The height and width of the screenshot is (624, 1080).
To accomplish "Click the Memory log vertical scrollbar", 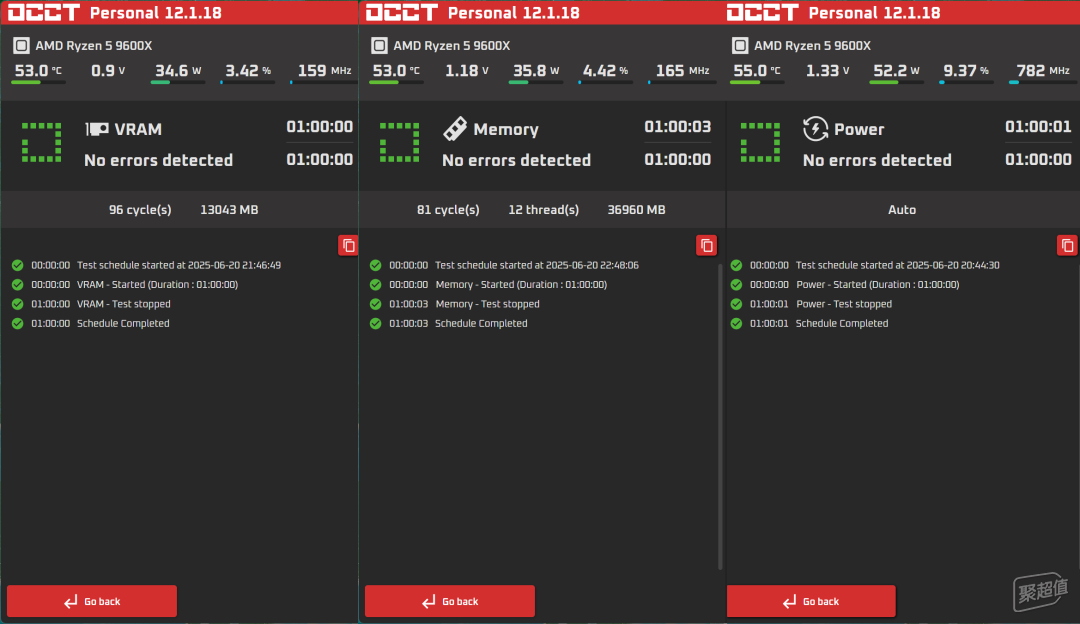I will pos(720,416).
